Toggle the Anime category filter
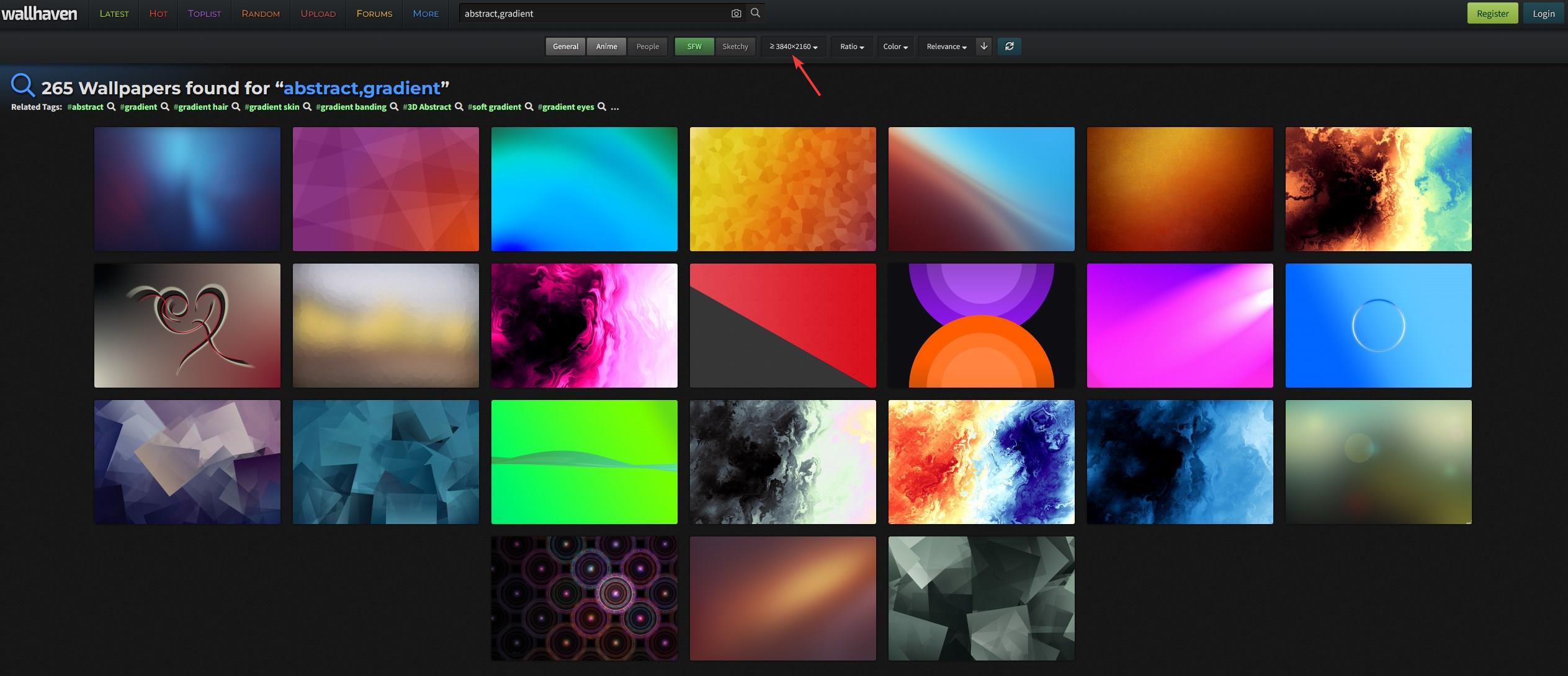 point(606,47)
